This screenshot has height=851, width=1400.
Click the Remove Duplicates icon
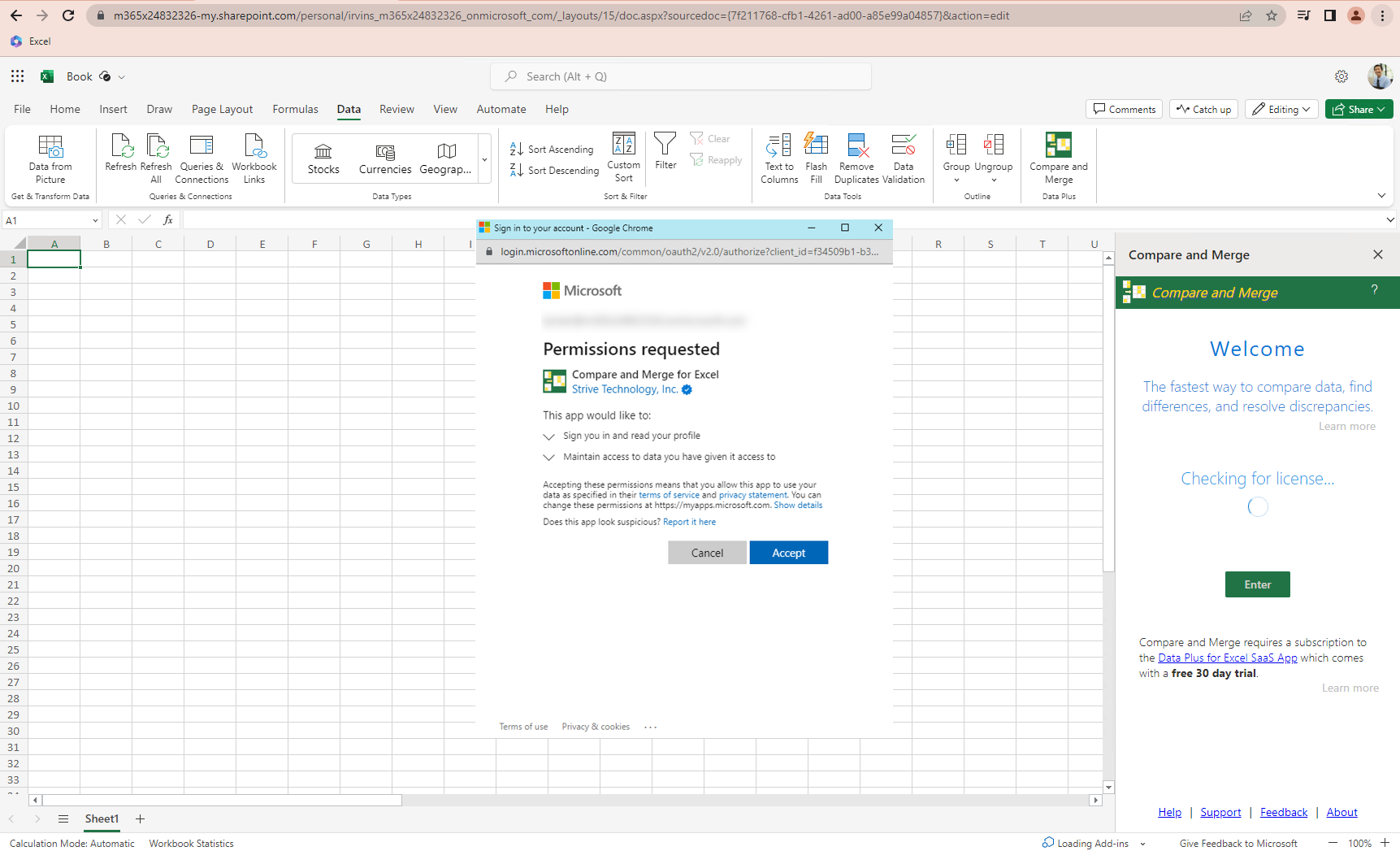pyautogui.click(x=856, y=145)
